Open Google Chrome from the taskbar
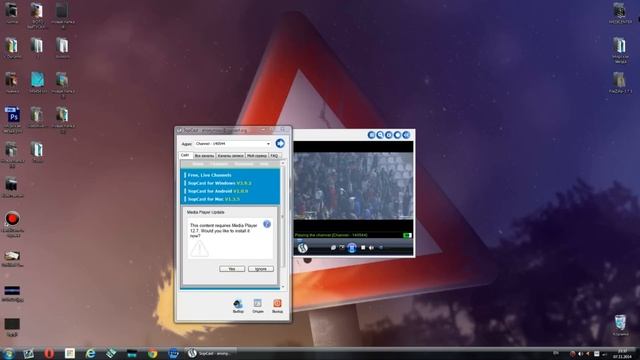Screen dimensions: 640x360 coord(153,353)
